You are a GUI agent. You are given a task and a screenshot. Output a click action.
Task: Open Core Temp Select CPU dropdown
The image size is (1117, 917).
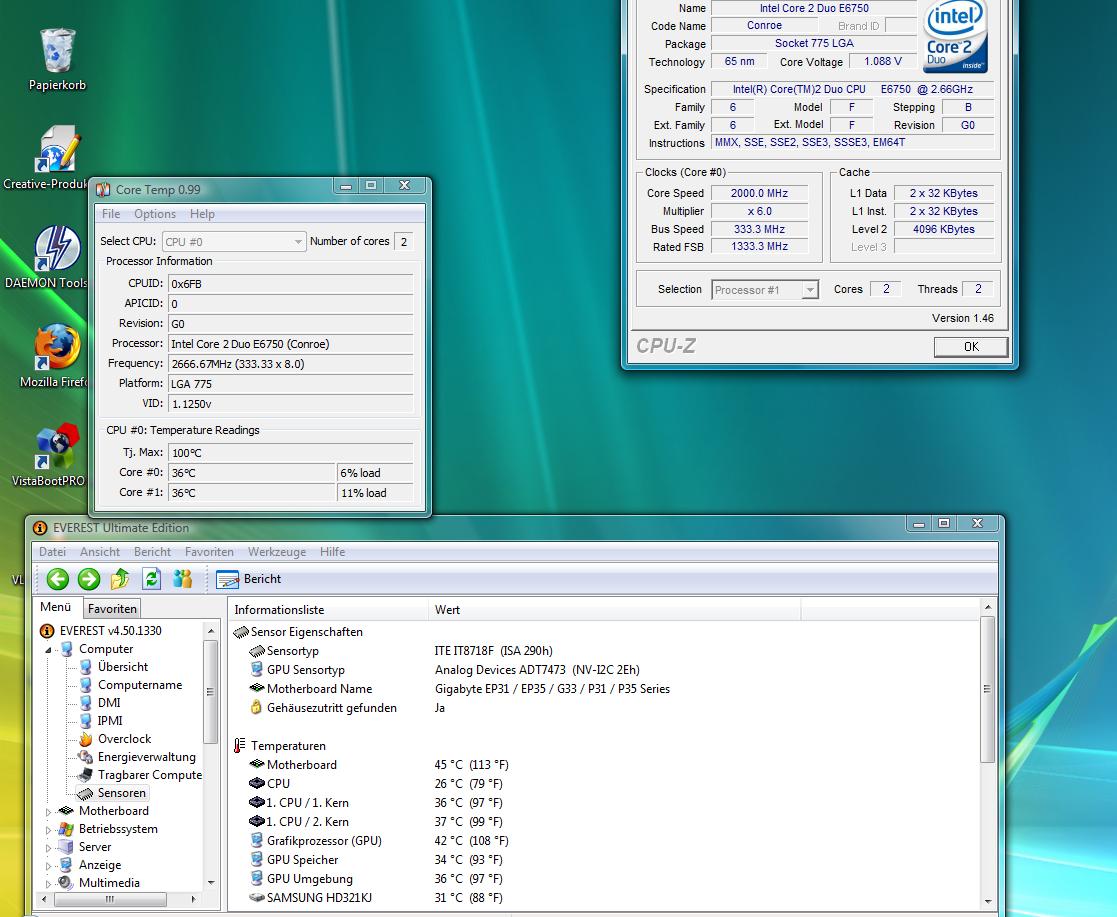234,242
